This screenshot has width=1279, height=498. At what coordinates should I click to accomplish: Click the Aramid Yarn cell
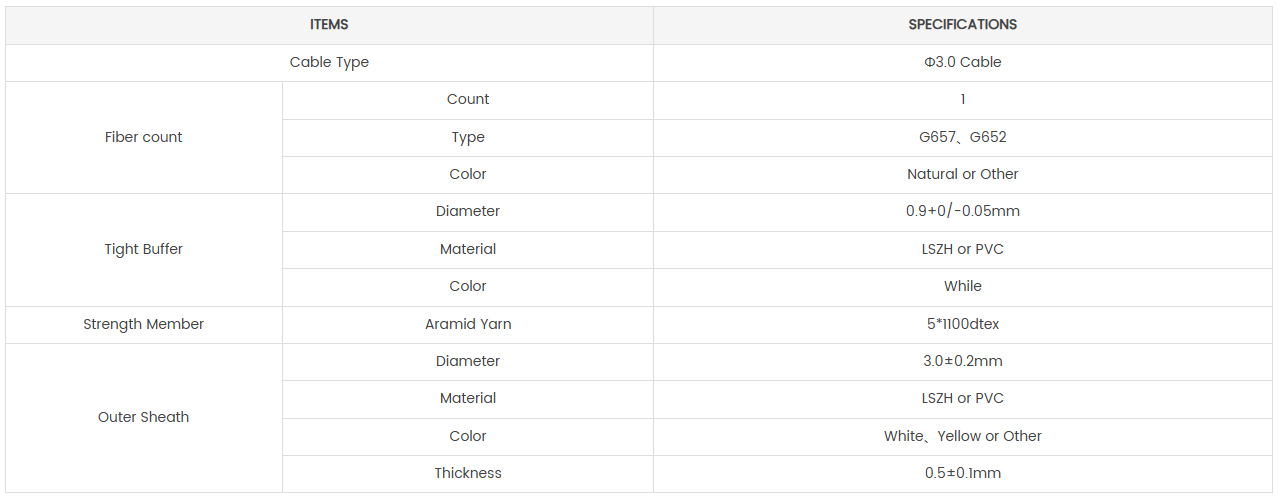[x=468, y=324]
